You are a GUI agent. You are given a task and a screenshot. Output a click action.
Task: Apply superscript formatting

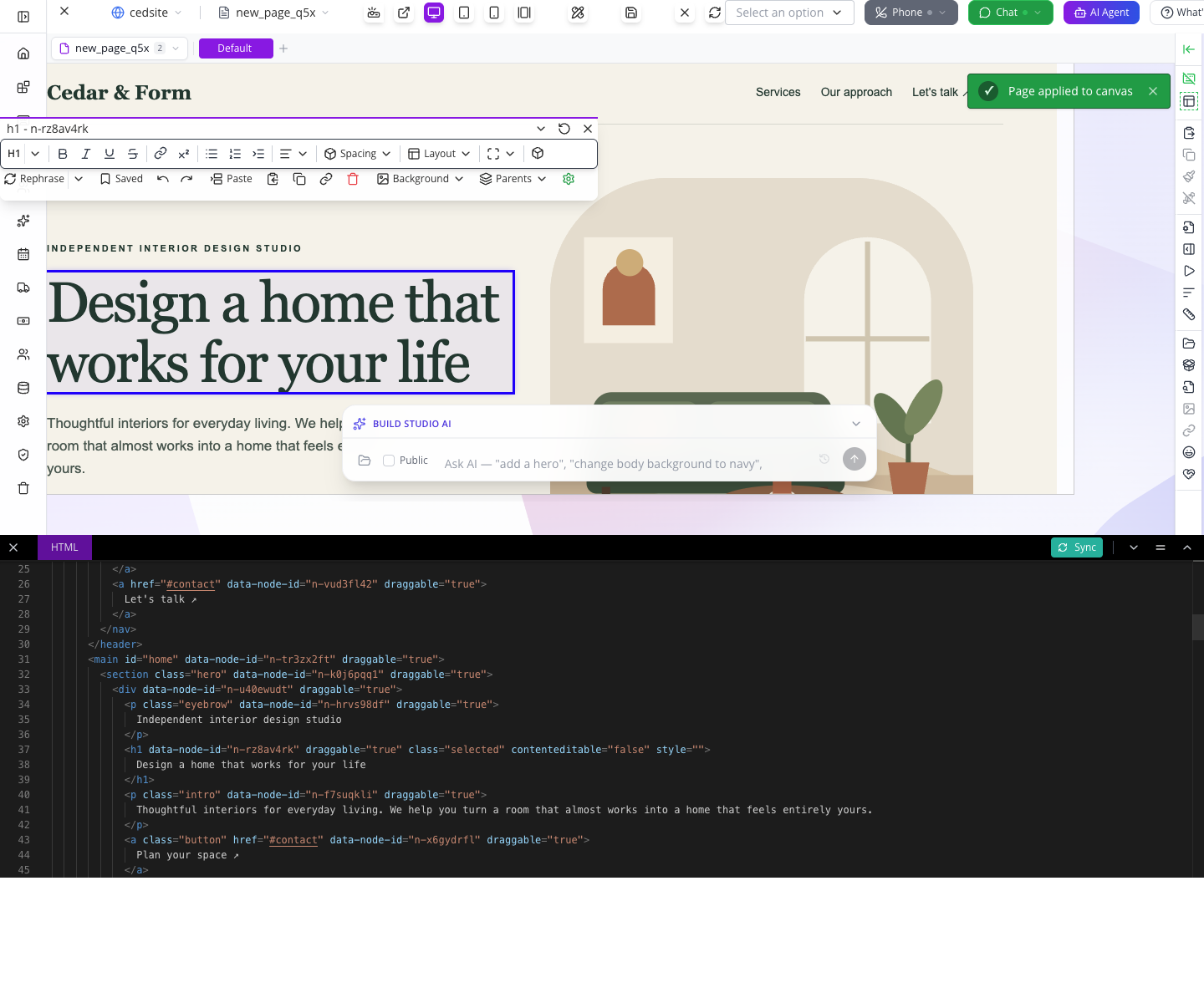184,154
